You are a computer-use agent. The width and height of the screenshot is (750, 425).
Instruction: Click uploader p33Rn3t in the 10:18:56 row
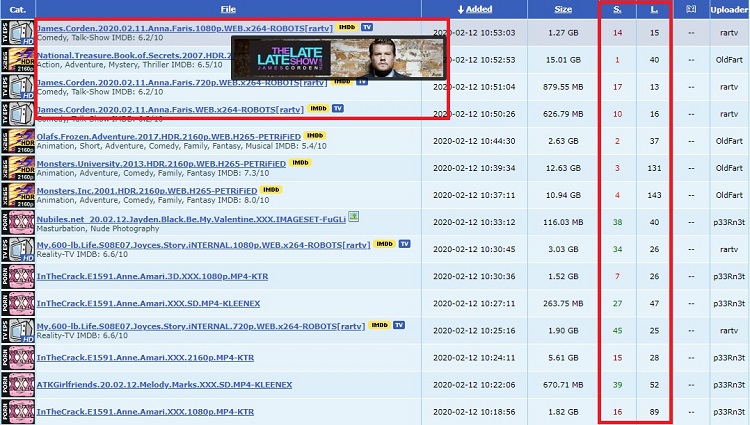click(729, 412)
